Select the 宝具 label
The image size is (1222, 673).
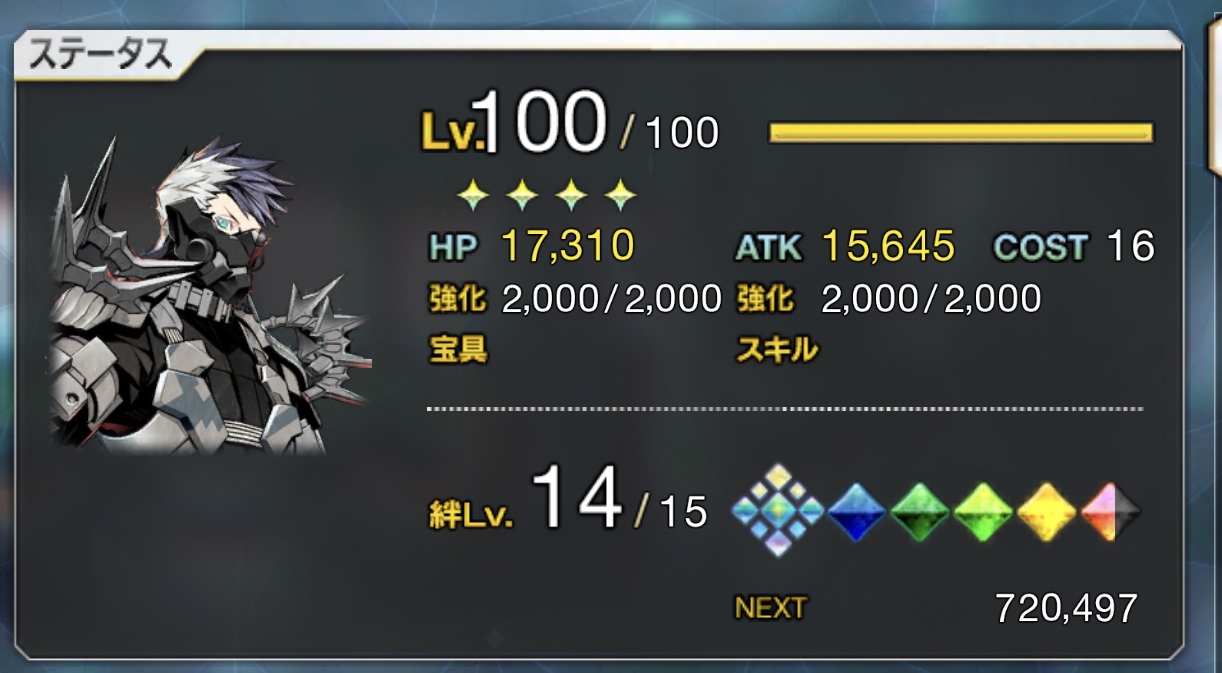(x=459, y=349)
